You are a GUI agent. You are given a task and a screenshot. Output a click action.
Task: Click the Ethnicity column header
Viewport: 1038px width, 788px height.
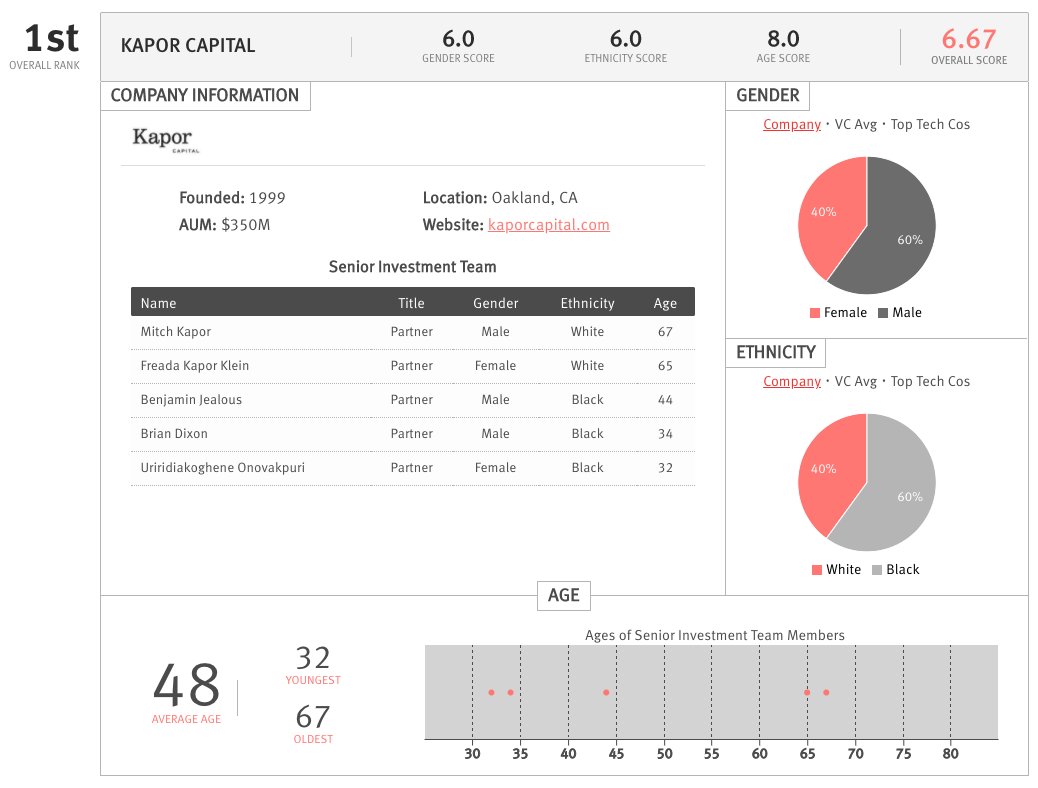[x=587, y=303]
